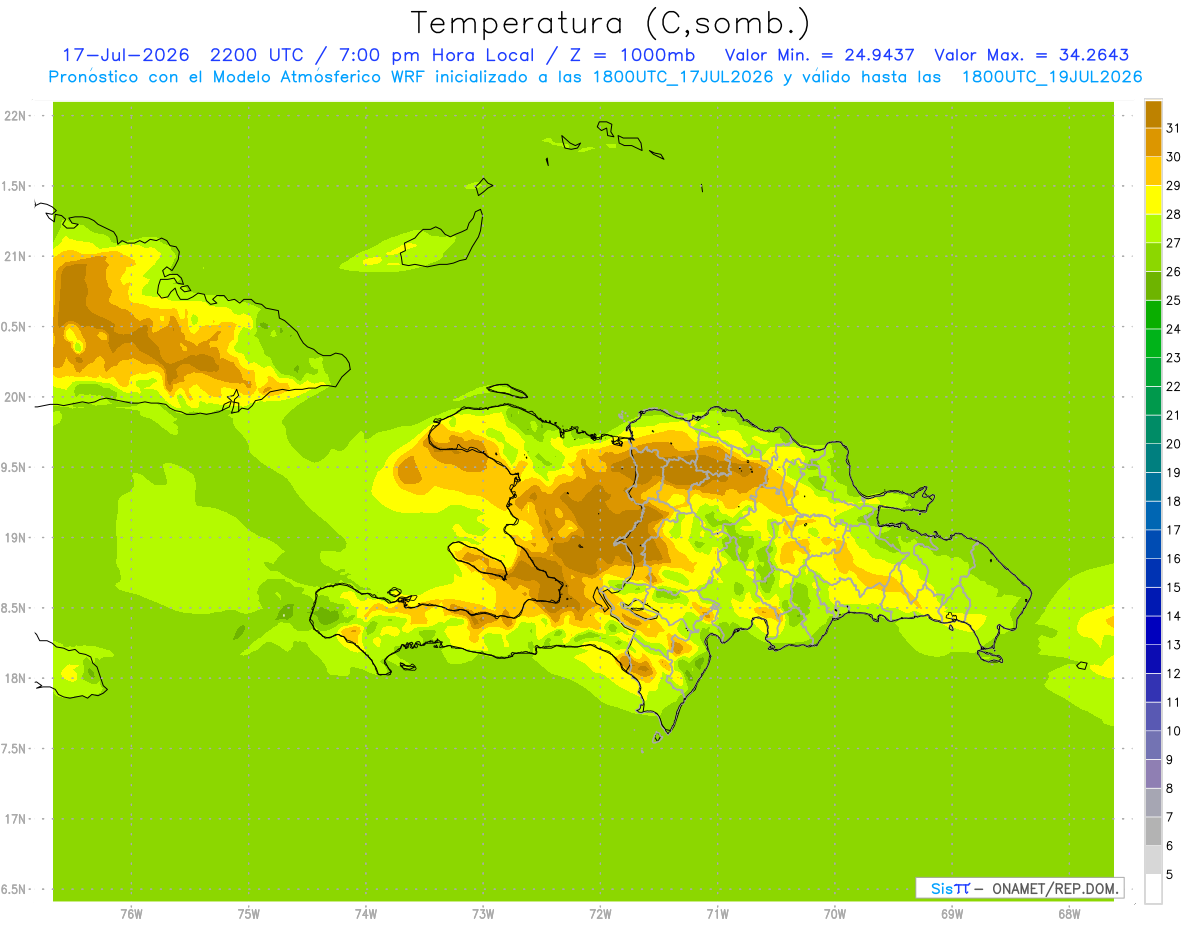The width and height of the screenshot is (1200, 927).
Task: Select the initialization time '1800UTC_17JUL2026'
Action: [x=683, y=76]
